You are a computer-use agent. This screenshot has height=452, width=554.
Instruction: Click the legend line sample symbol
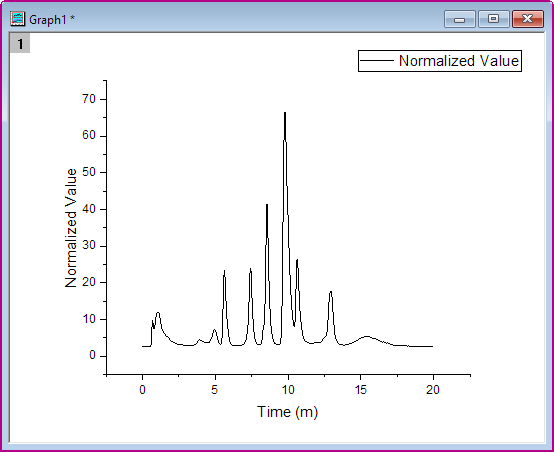(x=377, y=61)
